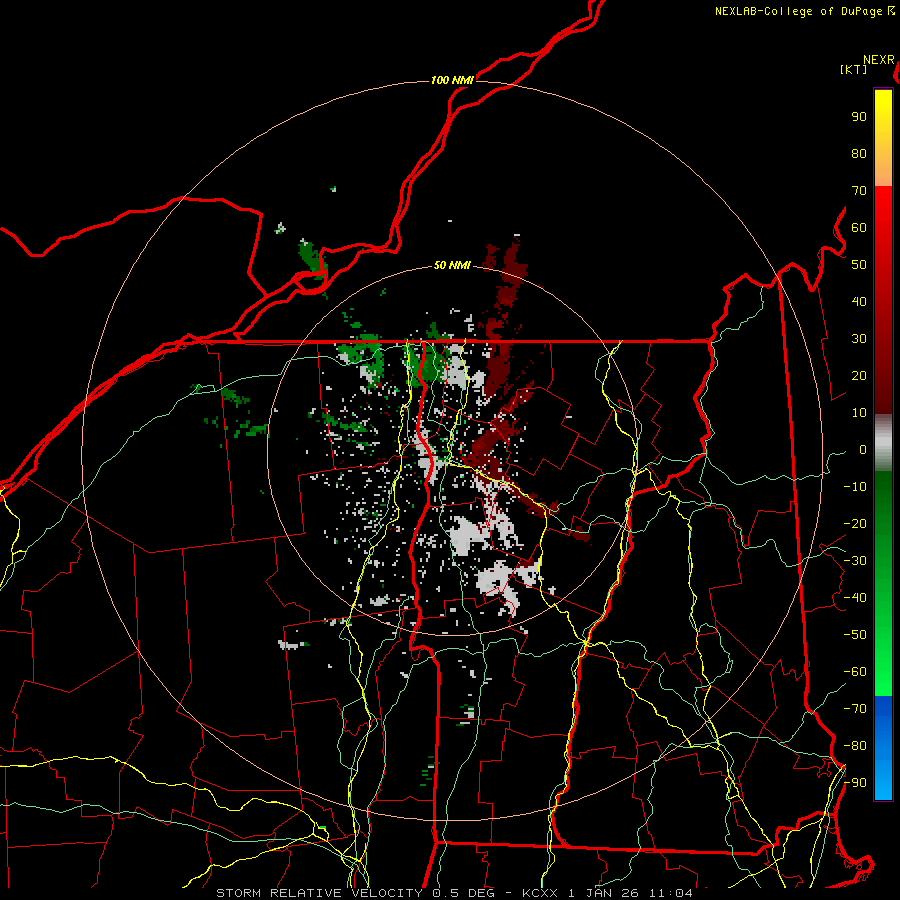This screenshot has height=900, width=900.
Task: Click the yellow segment of the color bar
Action: pos(883,138)
